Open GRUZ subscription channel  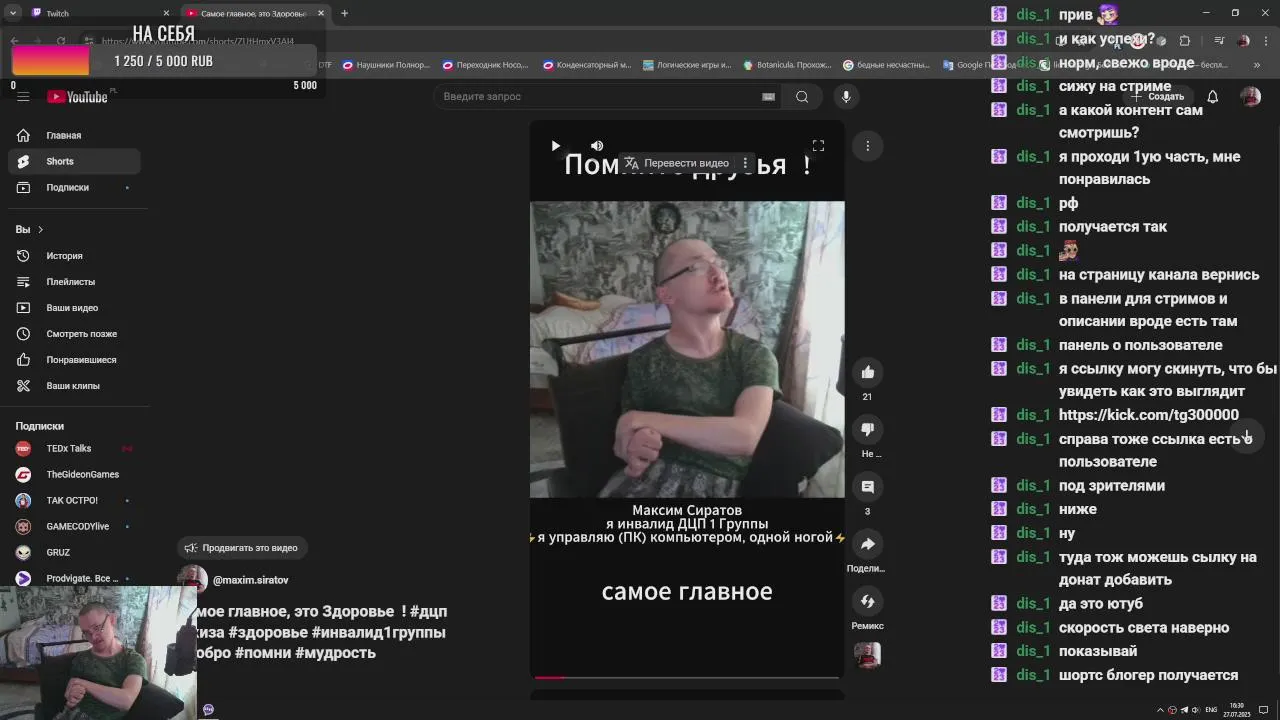point(75,552)
